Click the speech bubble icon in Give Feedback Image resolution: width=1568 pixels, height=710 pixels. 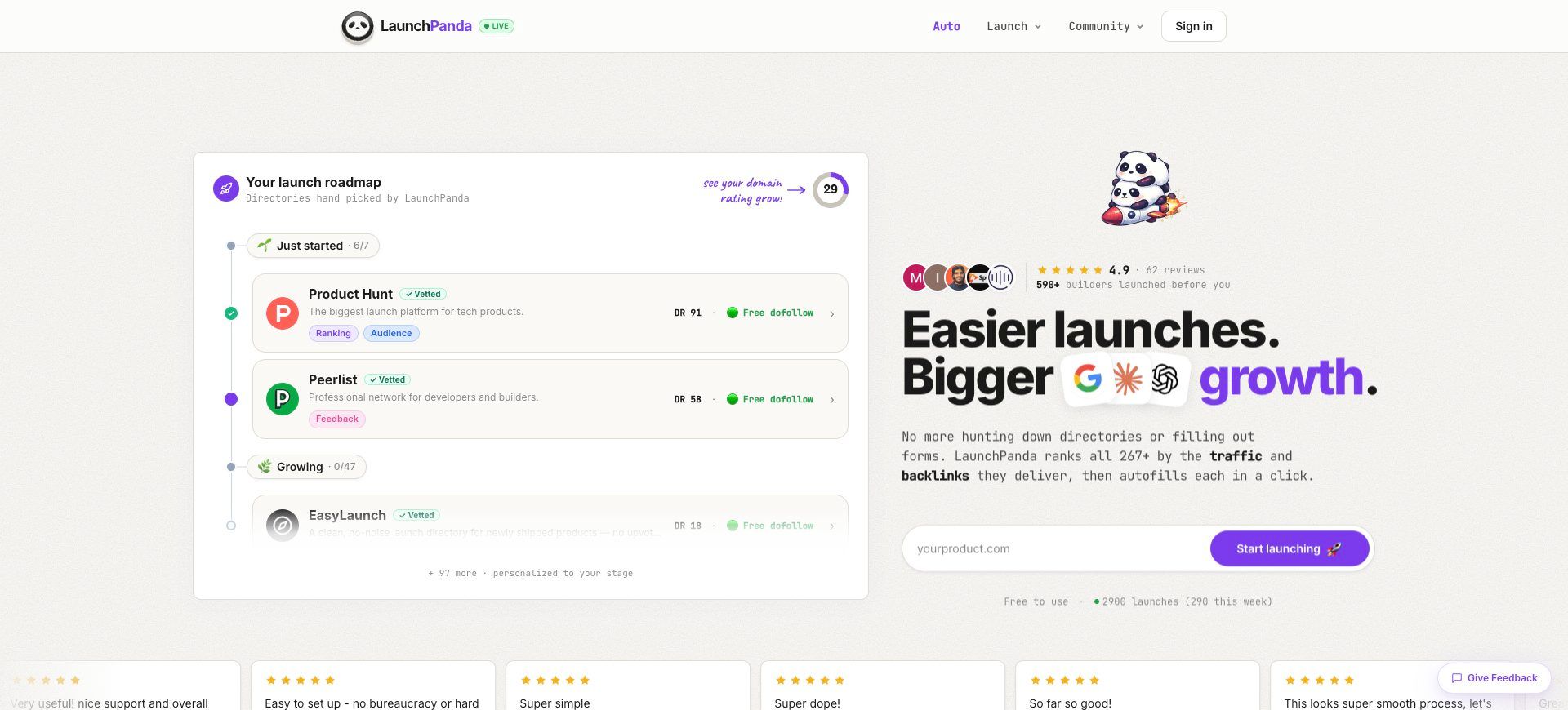(x=1456, y=678)
